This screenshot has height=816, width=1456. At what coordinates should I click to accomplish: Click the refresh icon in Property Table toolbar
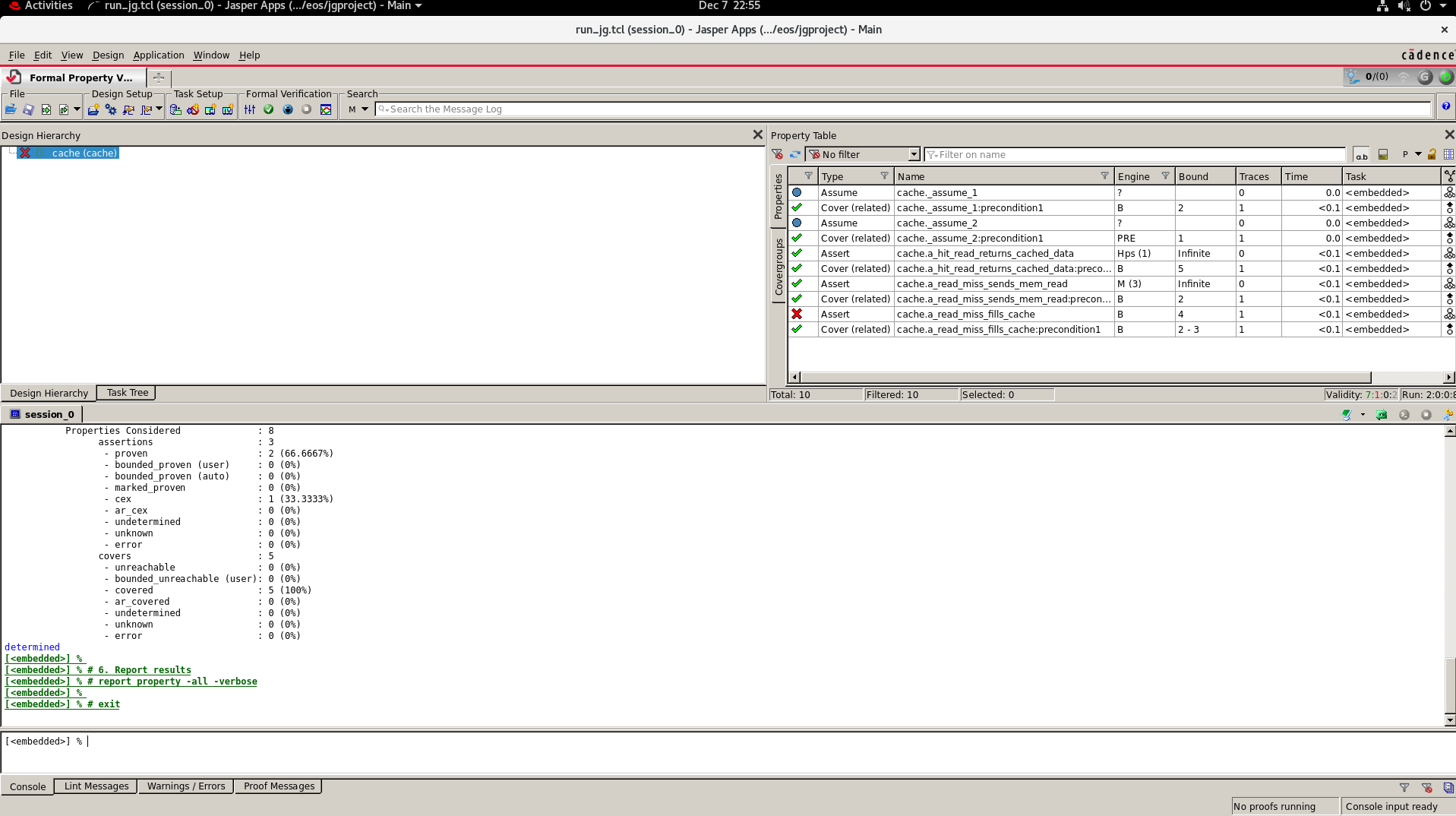795,154
